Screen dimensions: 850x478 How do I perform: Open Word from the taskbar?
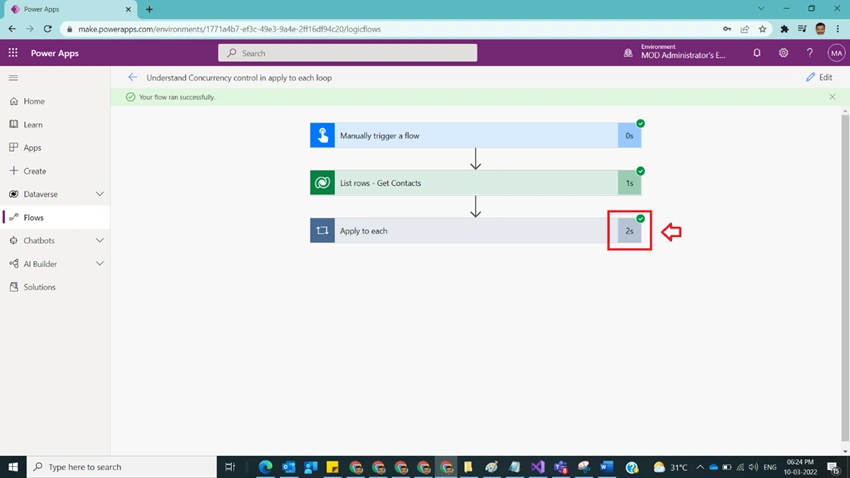(x=607, y=467)
